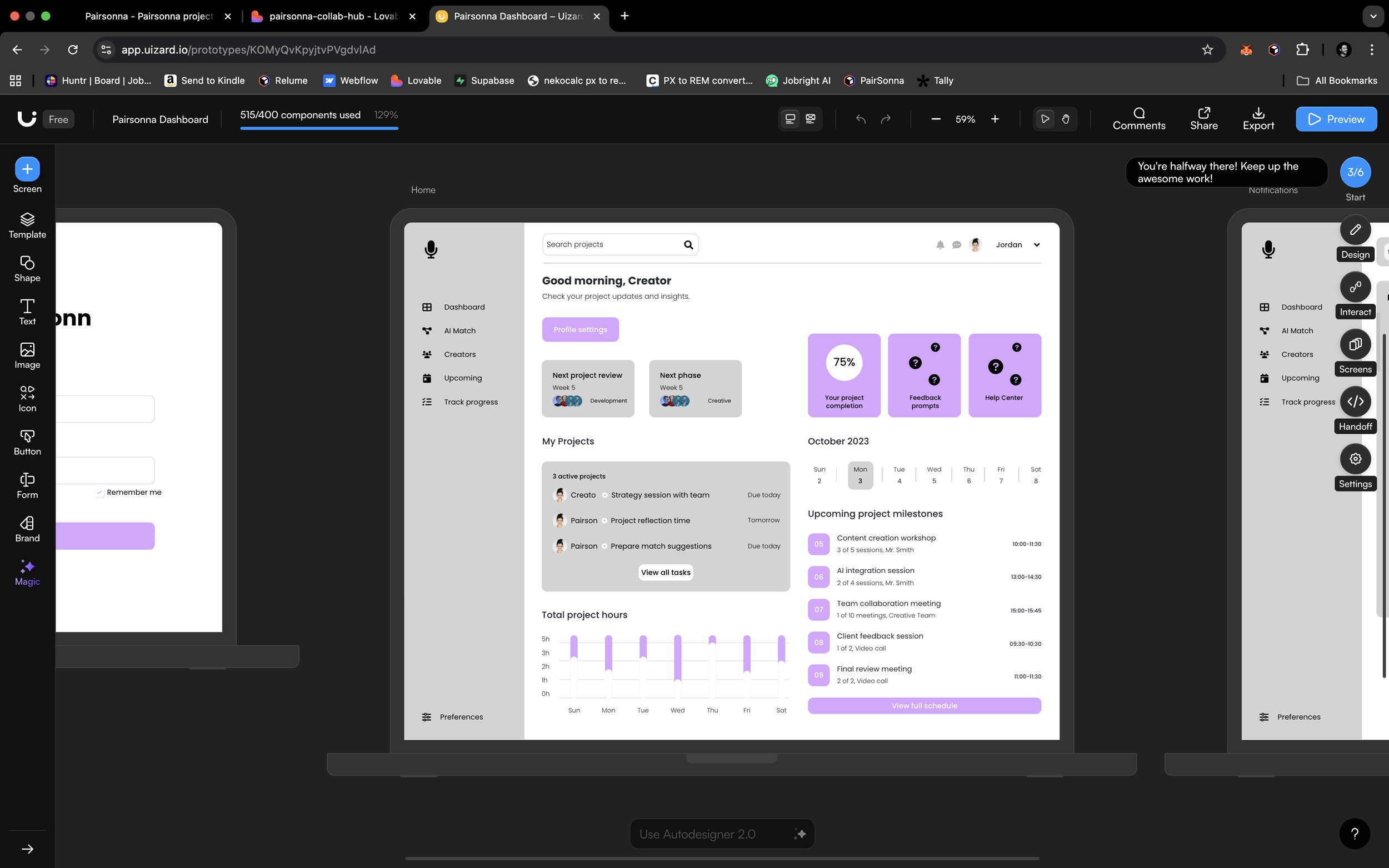
Task: Click the blue Preview button
Action: point(1336,119)
